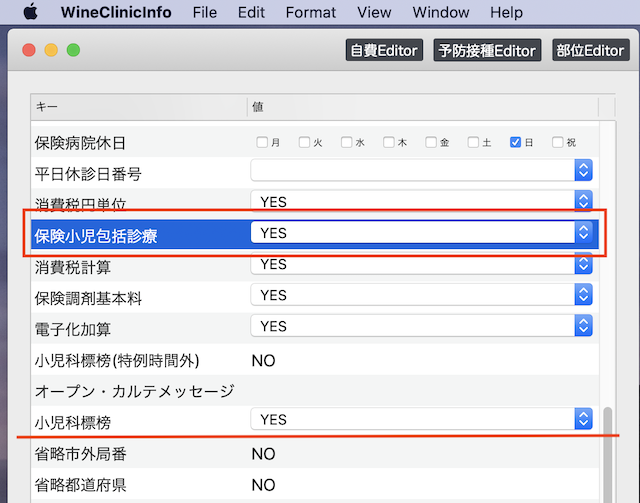This screenshot has width=640, height=503.
Task: Open the 自費Editor
Action: 382,50
